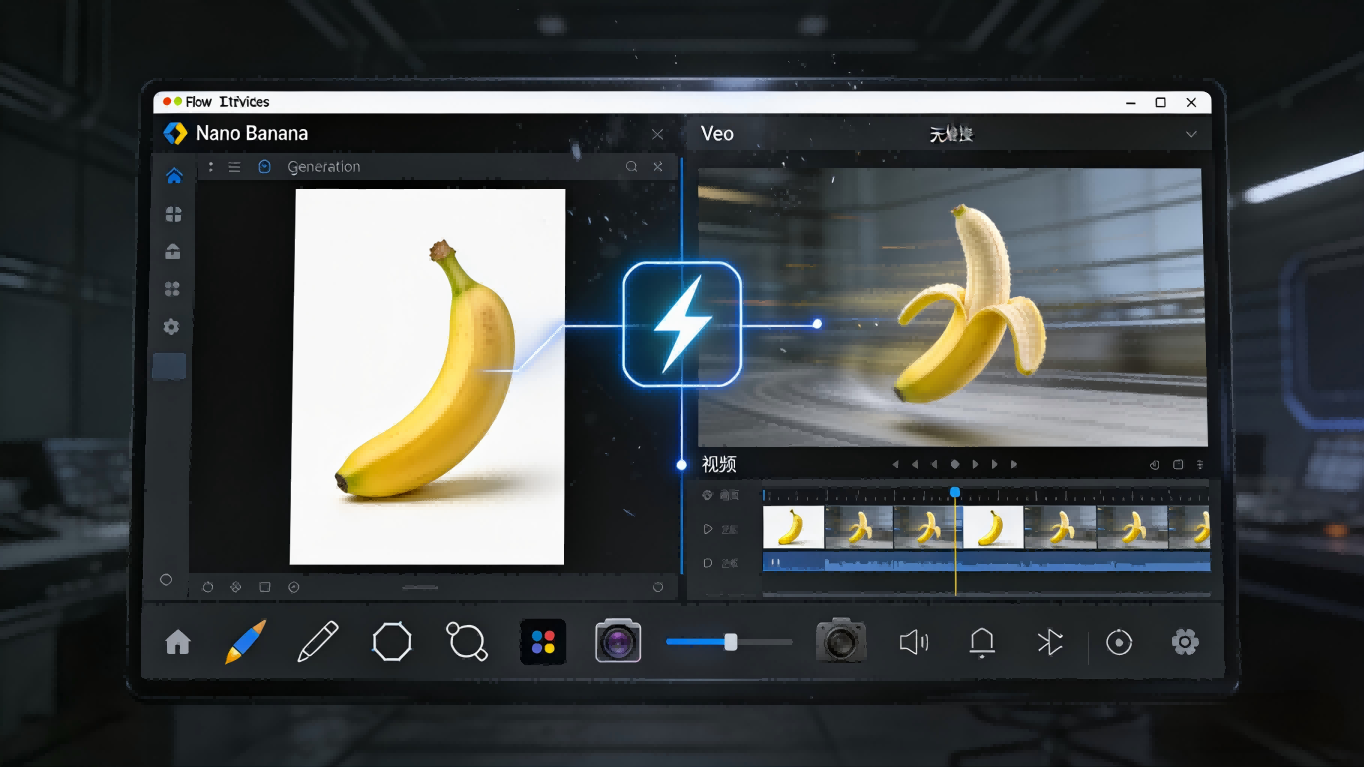This screenshot has width=1364, height=767.
Task: Open the vertical dots menu in Generation bar
Action: click(211, 167)
